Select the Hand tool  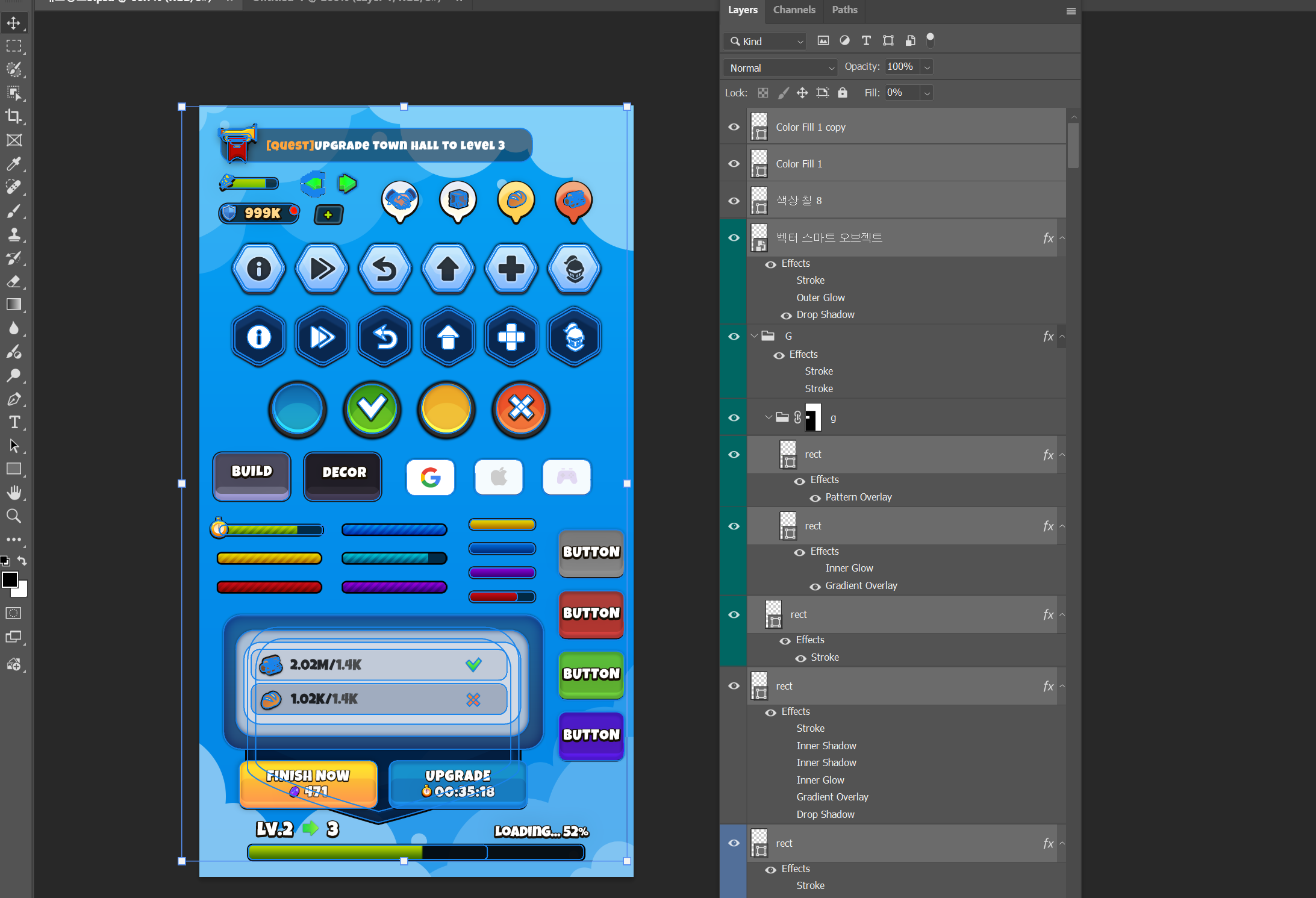click(13, 493)
